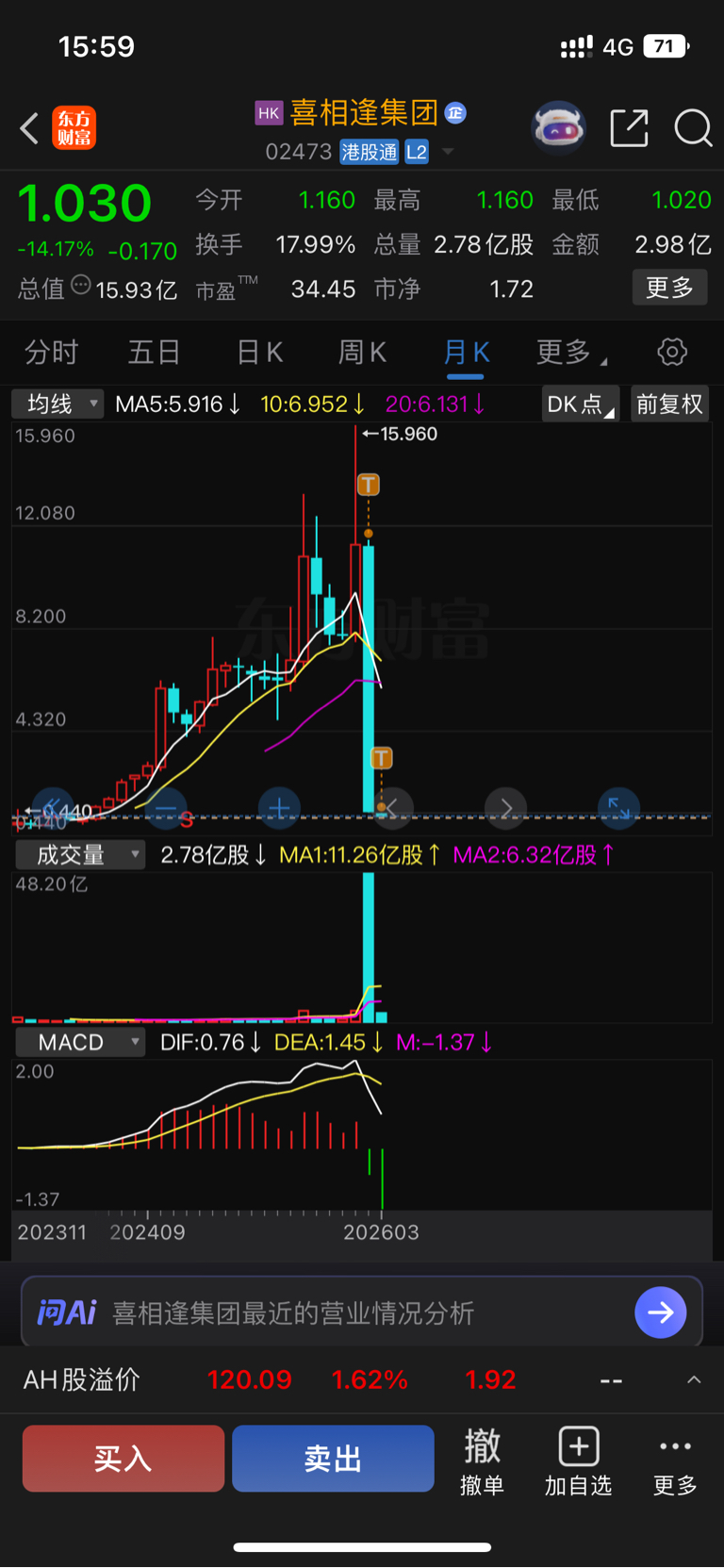This screenshot has height=1568, width=724.
Task: Tap the 1.030 current price
Action: (85, 204)
